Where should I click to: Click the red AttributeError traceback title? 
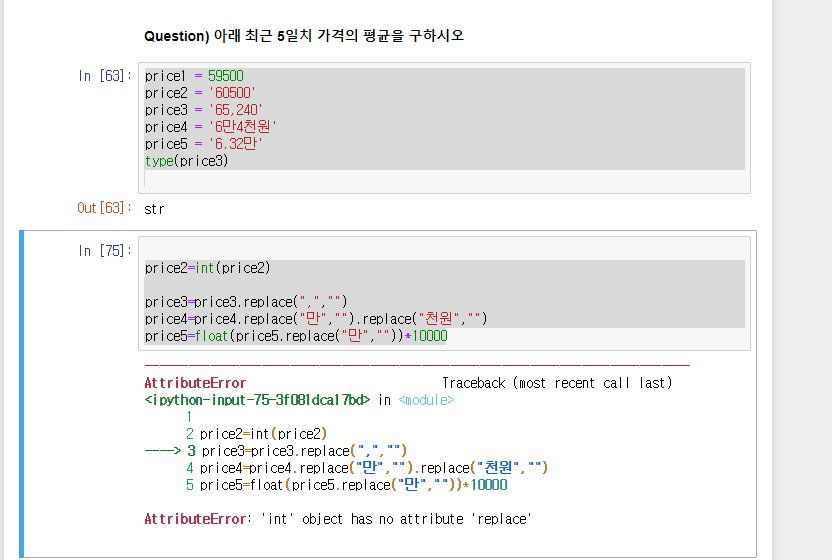[195, 383]
